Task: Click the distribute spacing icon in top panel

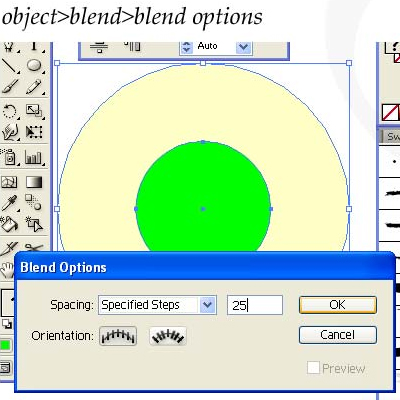Action: click(132, 46)
